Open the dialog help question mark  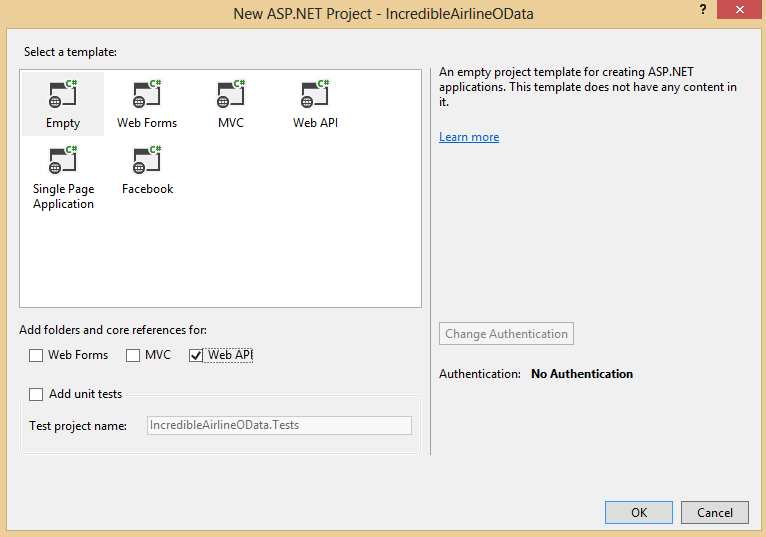point(702,9)
